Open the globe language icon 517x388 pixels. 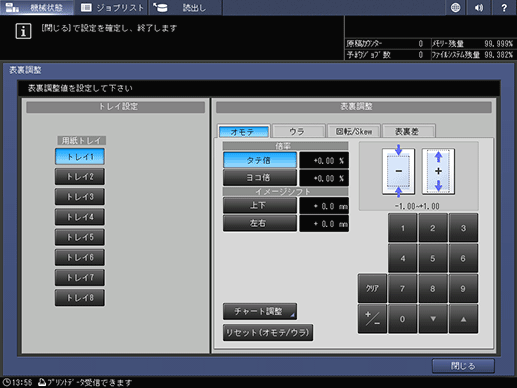[455, 7]
